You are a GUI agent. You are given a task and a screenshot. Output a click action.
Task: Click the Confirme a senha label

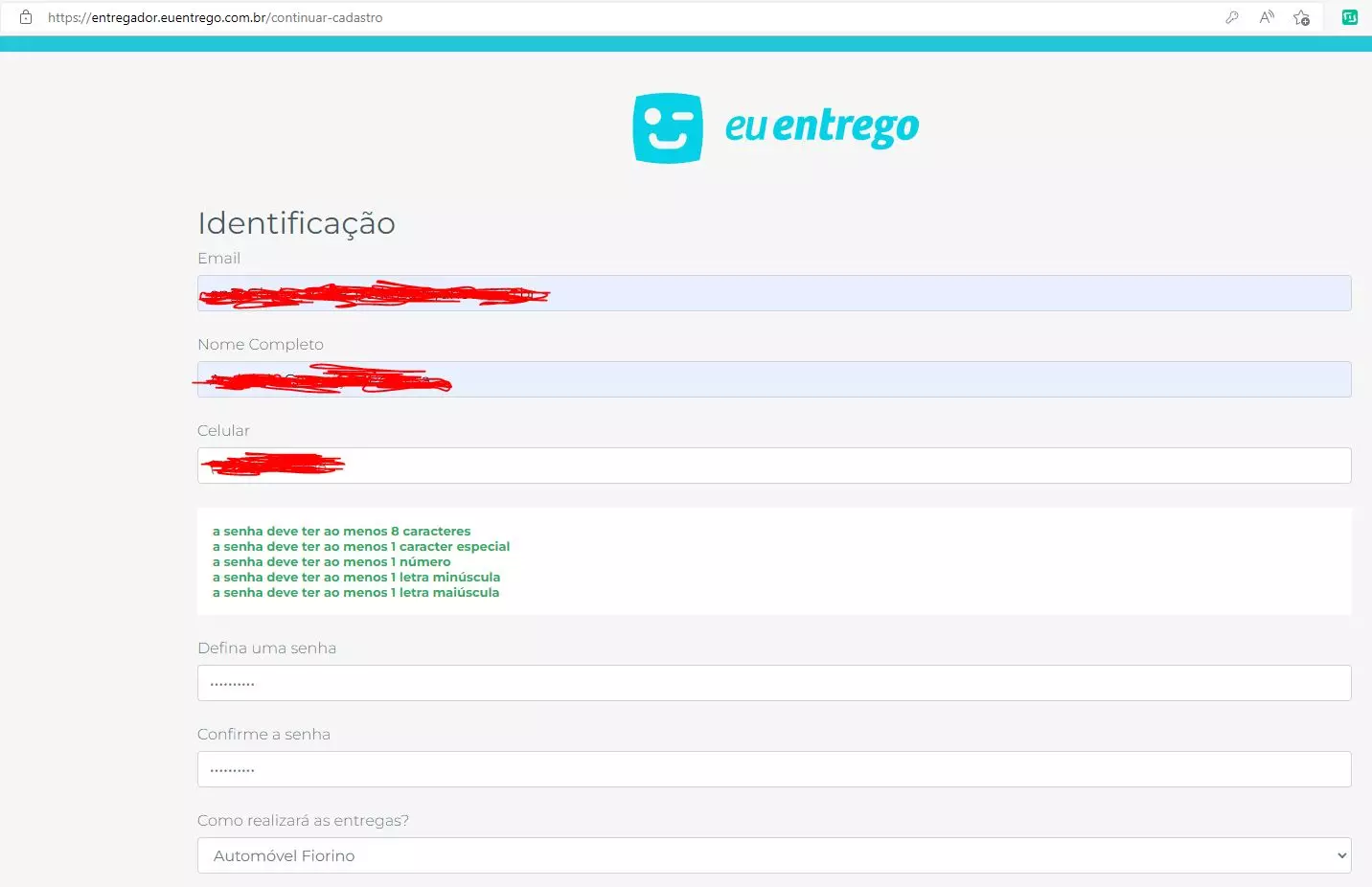[x=263, y=734]
